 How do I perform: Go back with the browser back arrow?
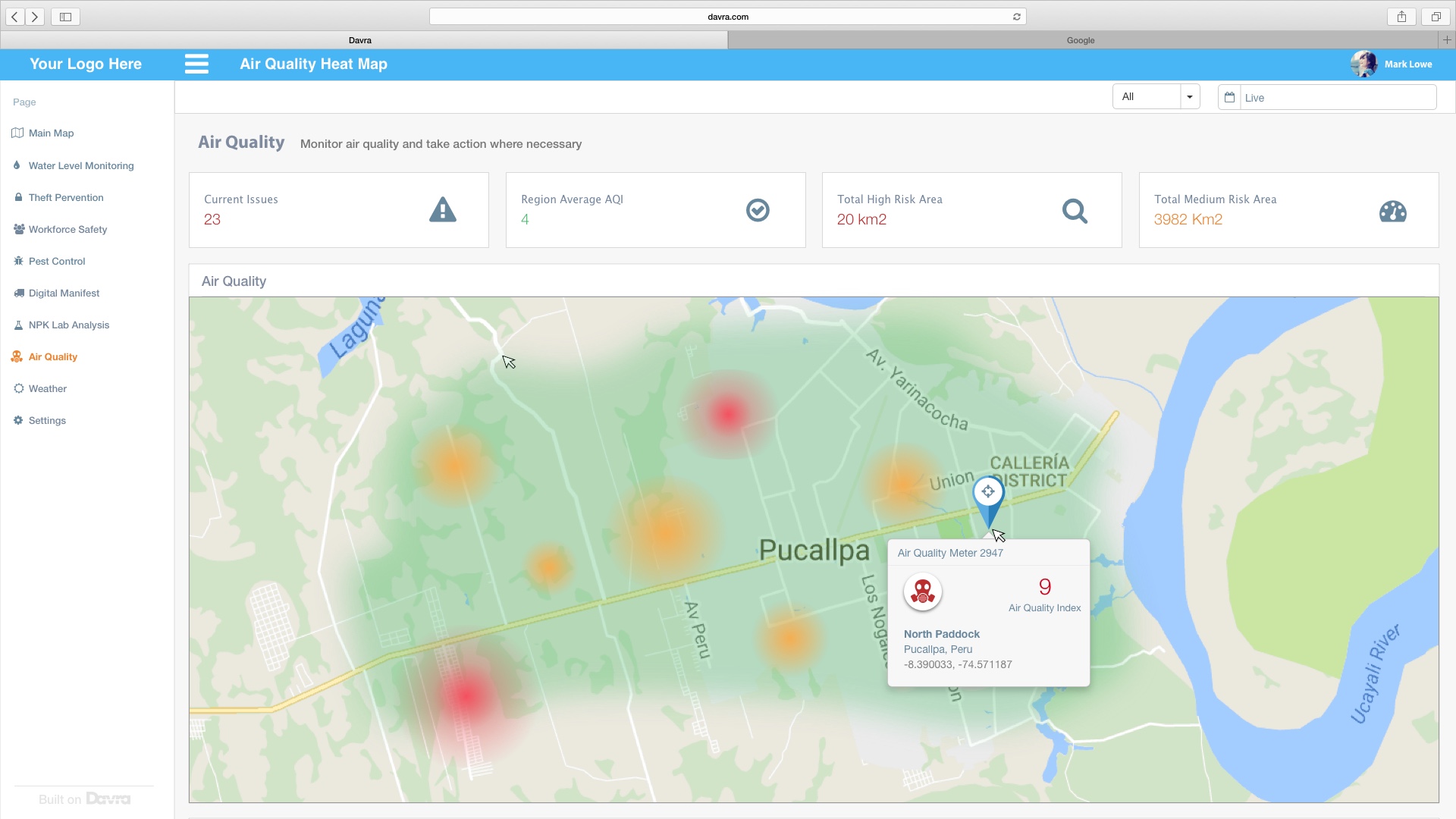point(15,17)
